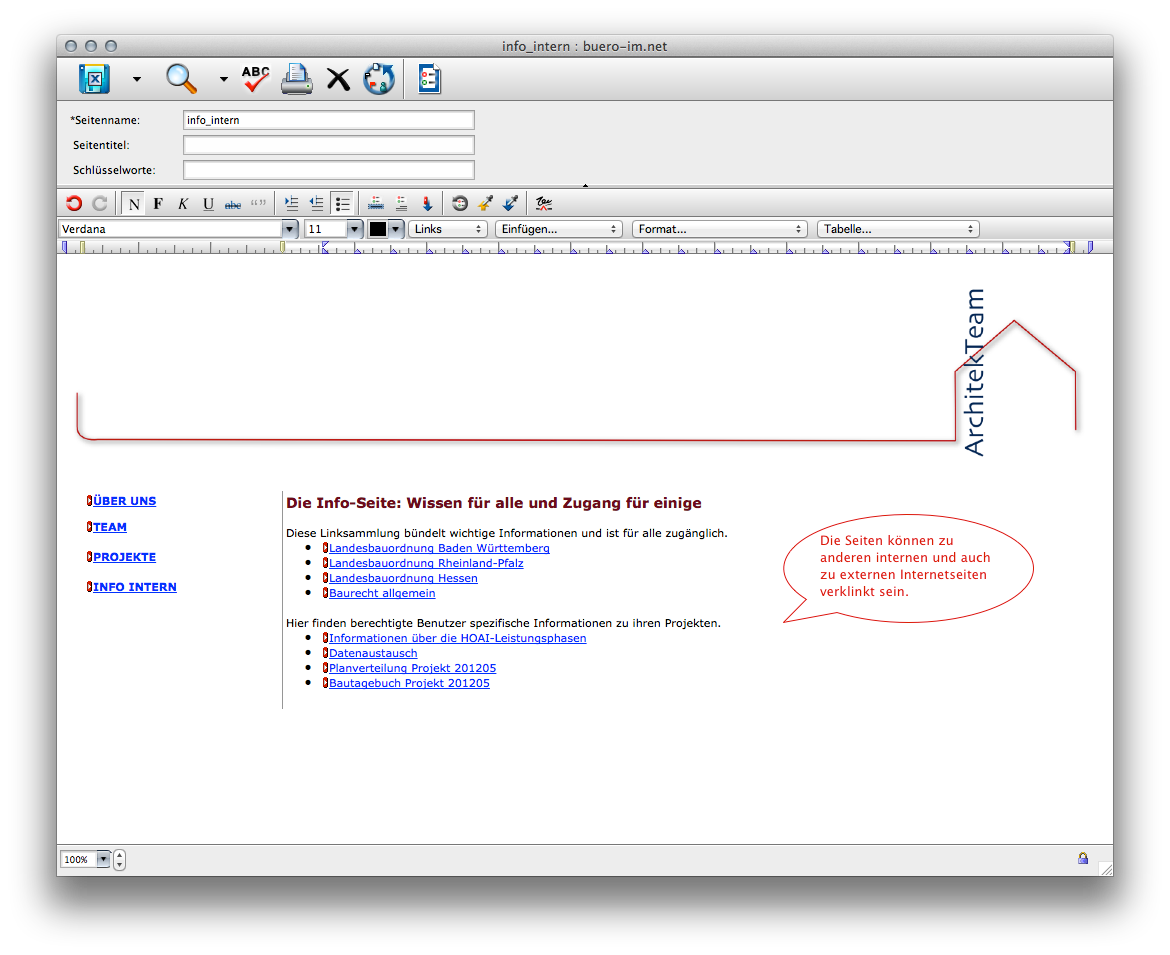This screenshot has height=955, width=1170.
Task: Click the save page floppy disk icon
Action: (x=94, y=78)
